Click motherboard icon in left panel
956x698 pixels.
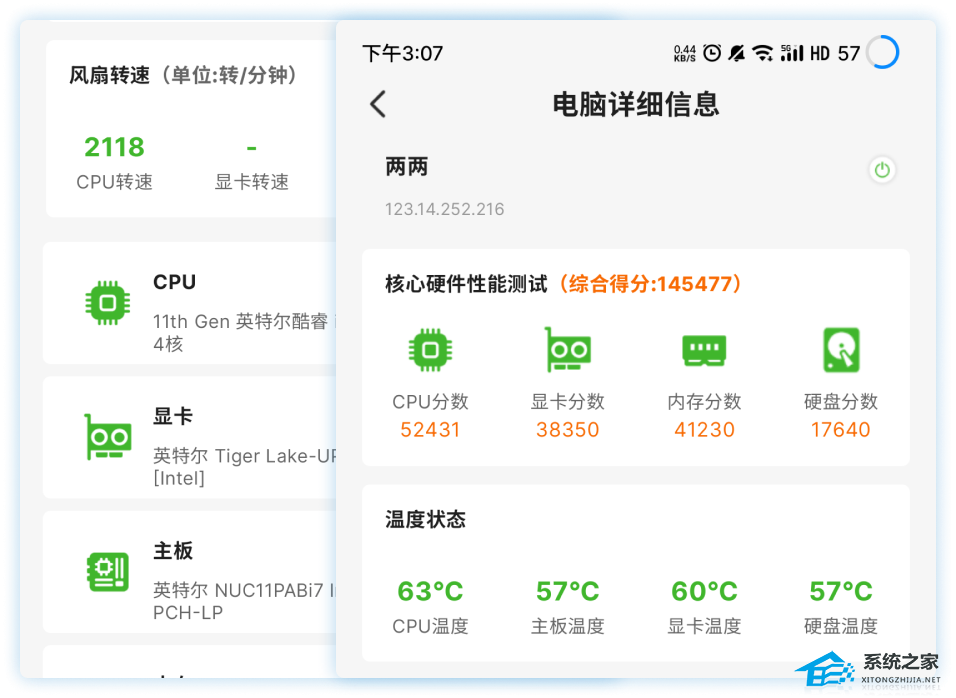(108, 572)
